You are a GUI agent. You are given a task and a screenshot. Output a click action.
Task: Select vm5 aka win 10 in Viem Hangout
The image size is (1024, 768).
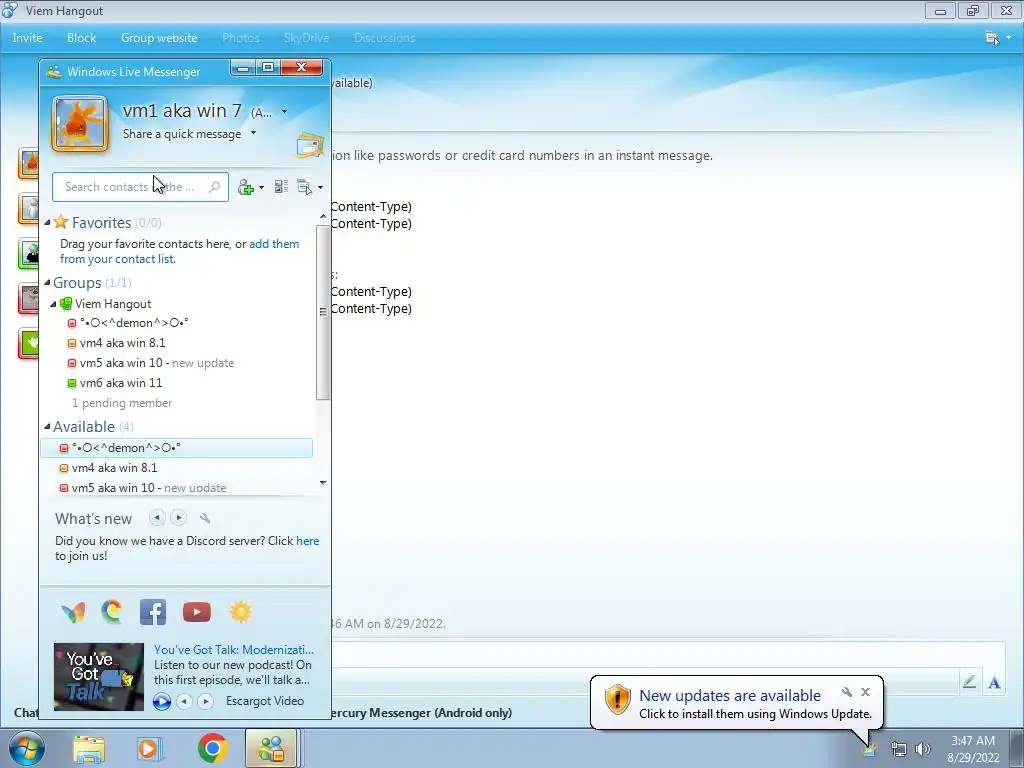[x=150, y=363]
